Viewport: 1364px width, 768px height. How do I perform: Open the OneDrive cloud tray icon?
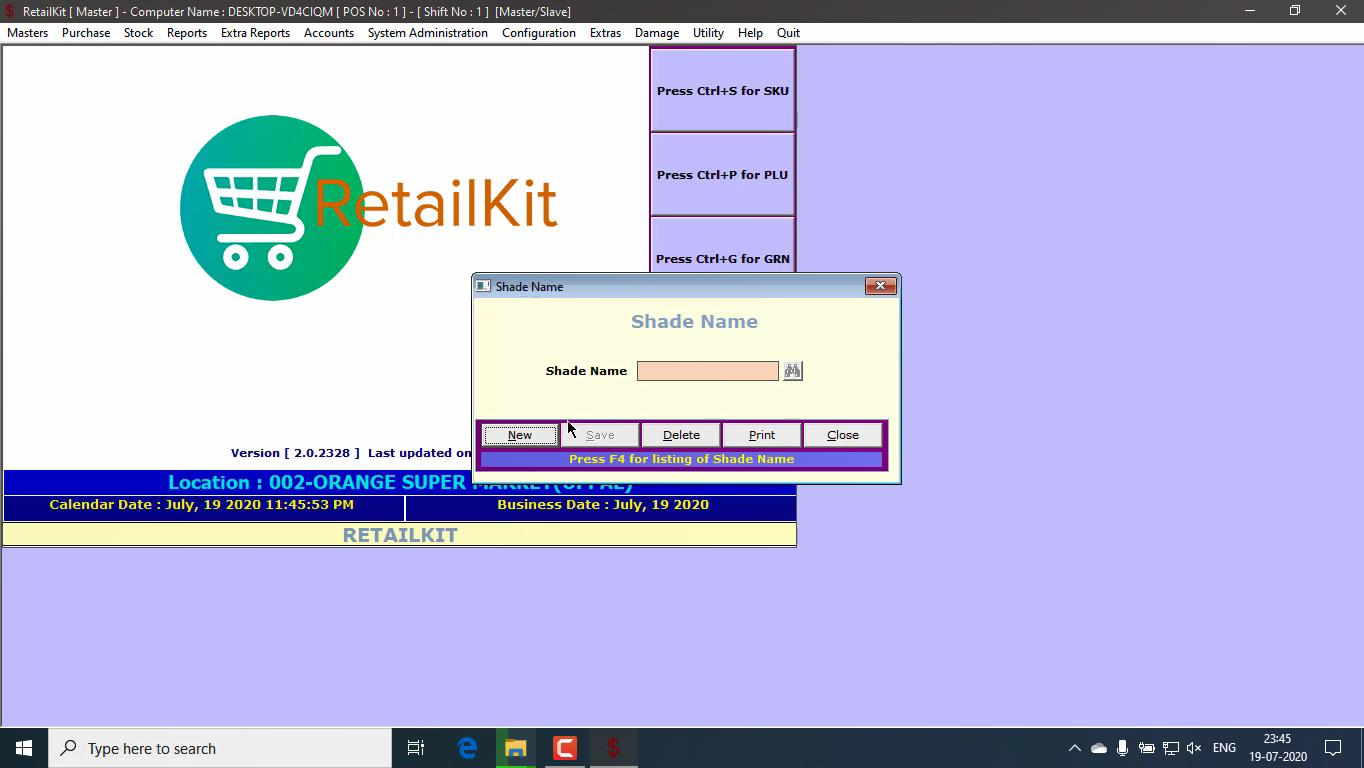[1099, 748]
